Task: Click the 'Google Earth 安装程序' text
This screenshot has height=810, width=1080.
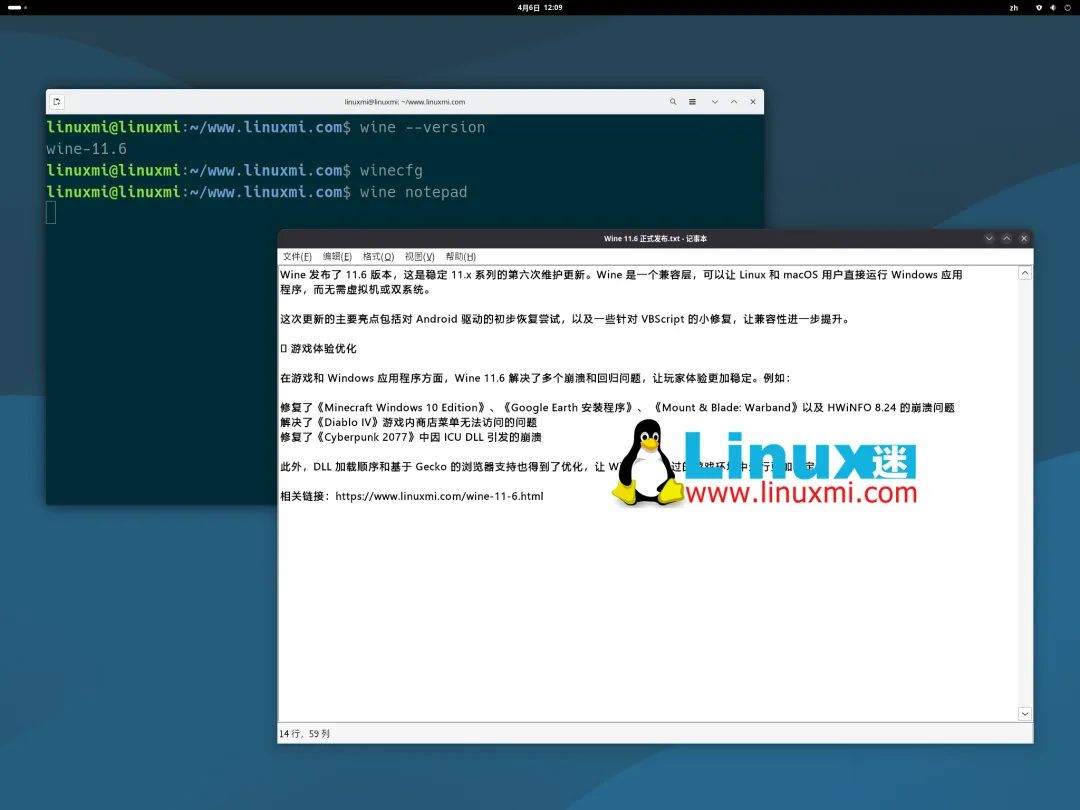Action: point(567,408)
